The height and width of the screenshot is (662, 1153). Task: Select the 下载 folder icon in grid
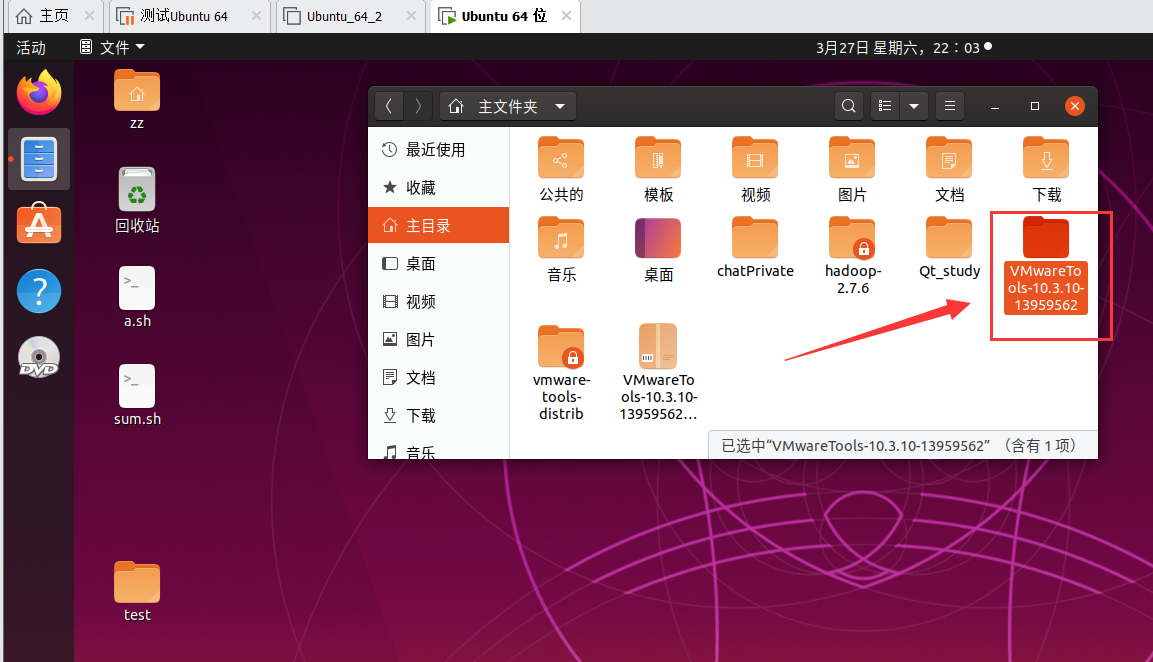click(1046, 170)
